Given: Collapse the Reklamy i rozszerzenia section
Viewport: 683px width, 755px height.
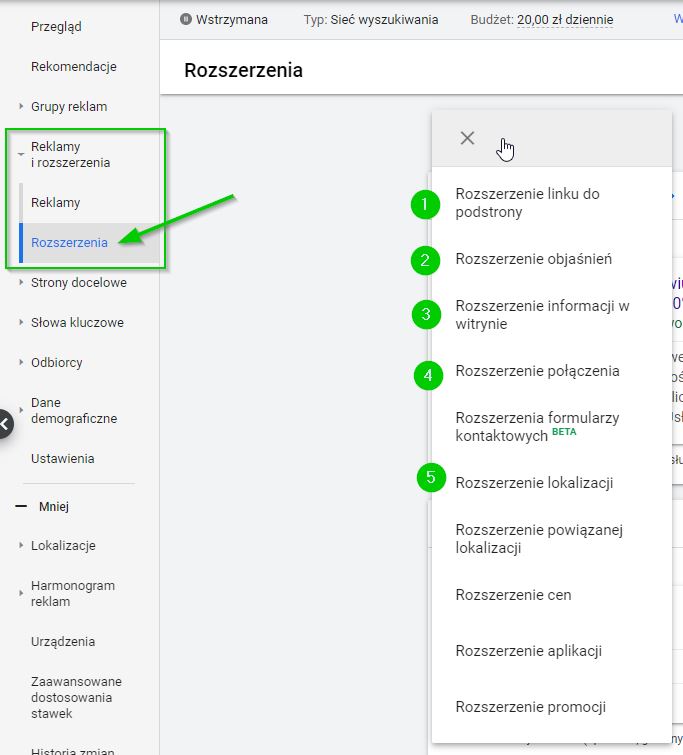Looking at the screenshot, I should pos(21,155).
